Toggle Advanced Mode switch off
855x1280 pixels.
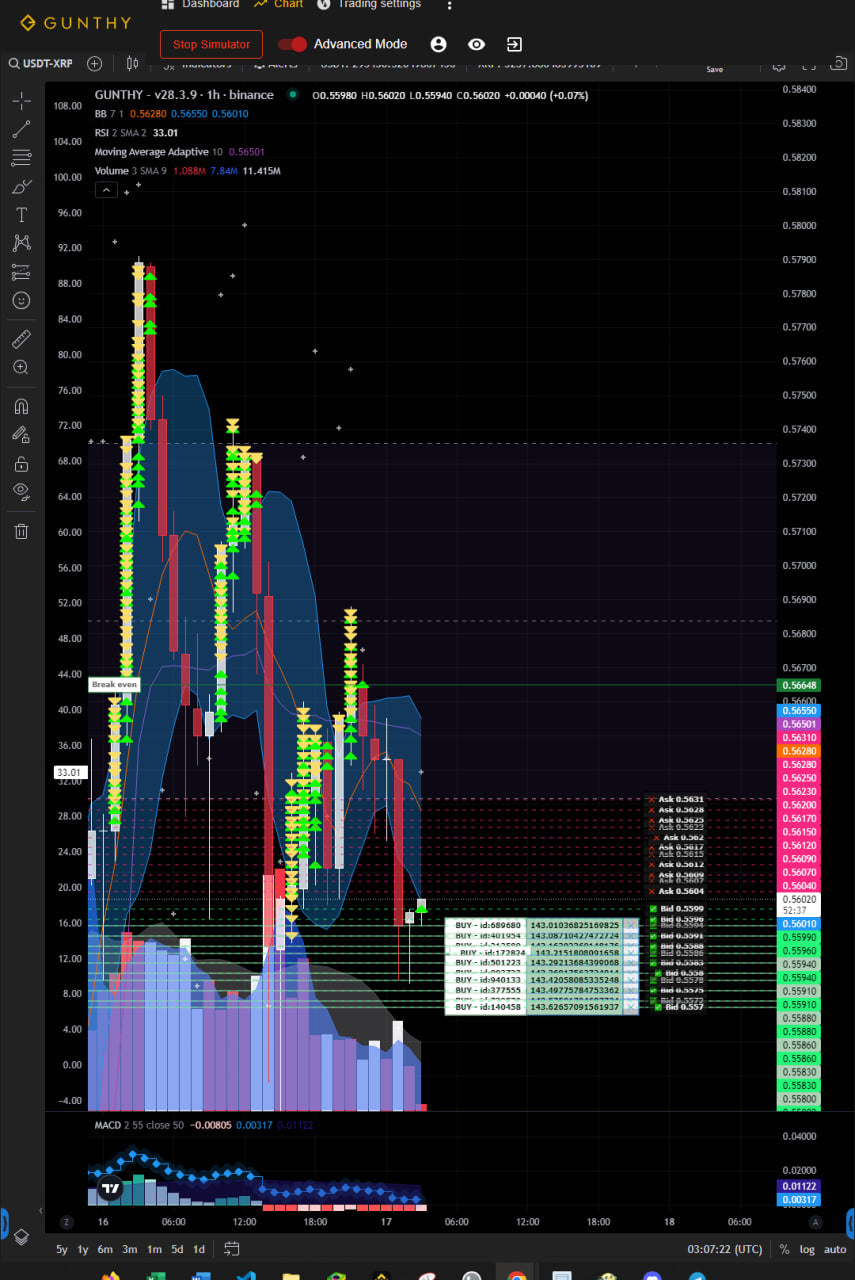[x=293, y=44]
